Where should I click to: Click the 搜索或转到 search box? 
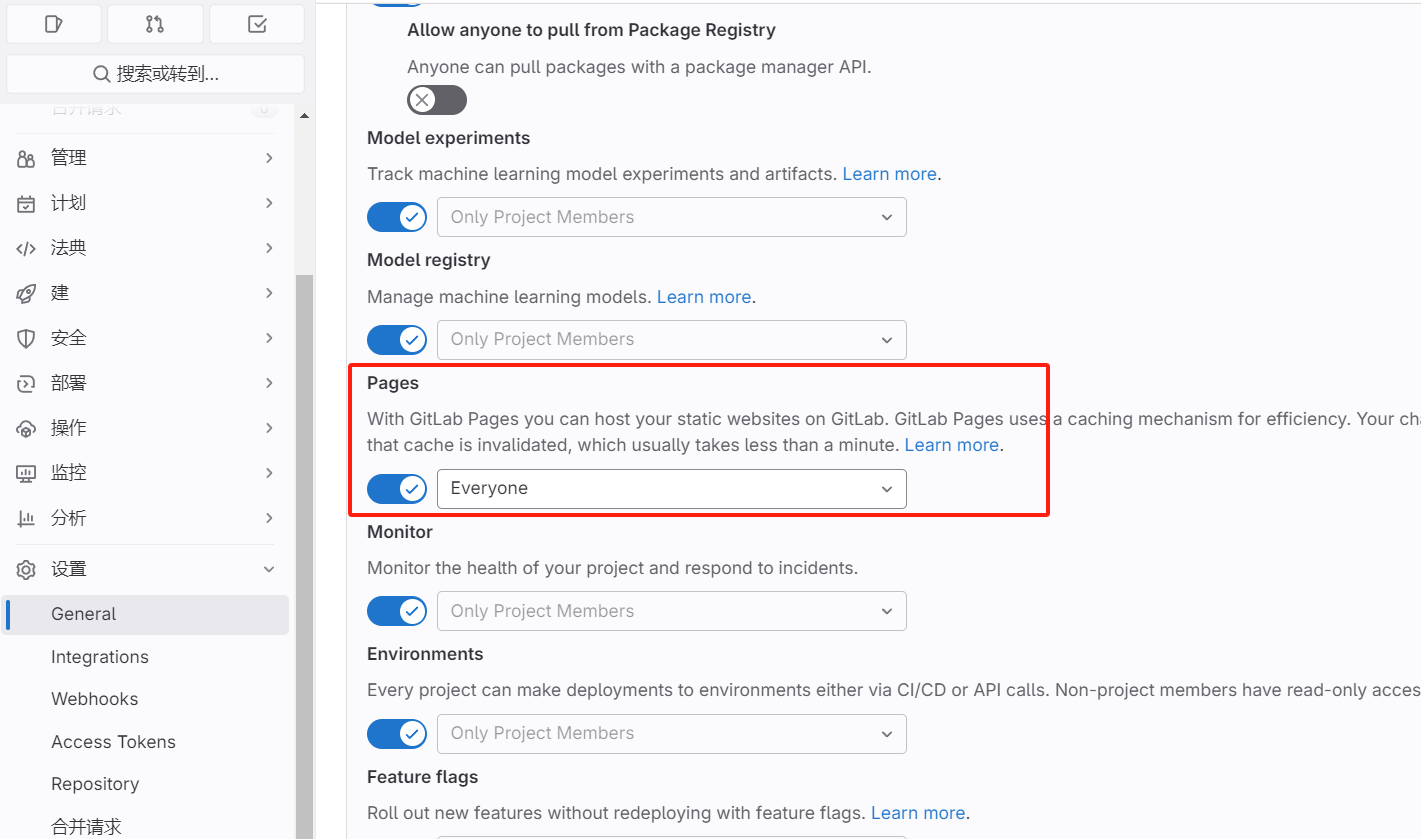(155, 74)
